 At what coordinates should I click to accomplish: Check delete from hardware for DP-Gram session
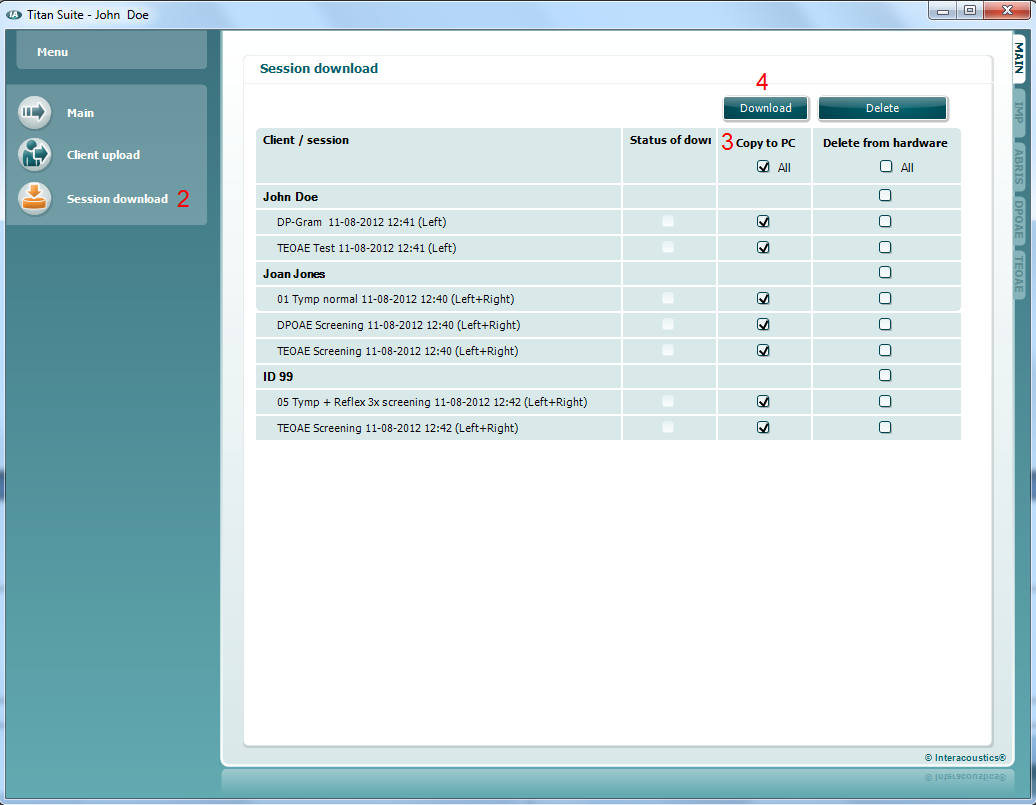885,221
